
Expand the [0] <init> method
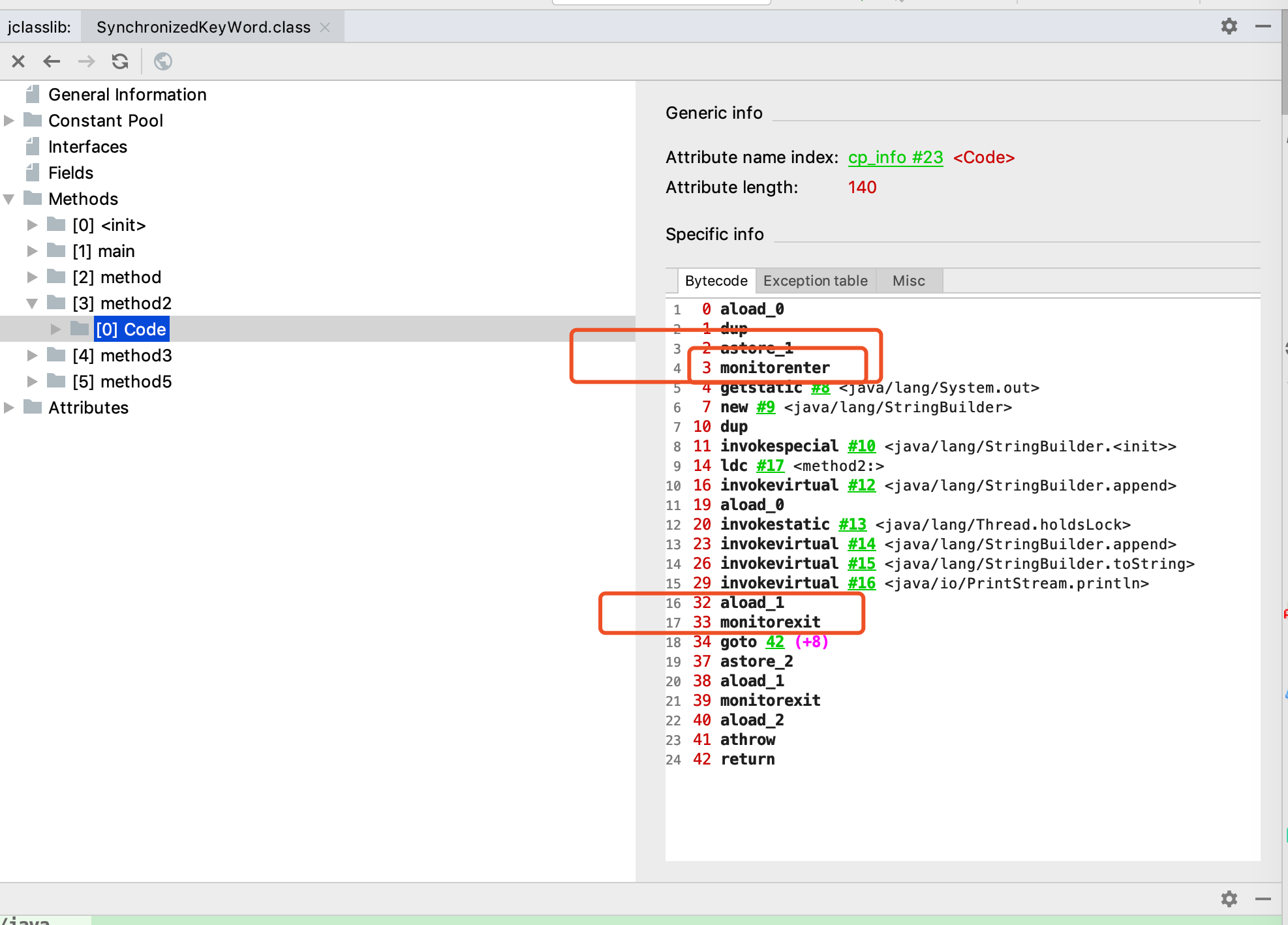(x=33, y=225)
